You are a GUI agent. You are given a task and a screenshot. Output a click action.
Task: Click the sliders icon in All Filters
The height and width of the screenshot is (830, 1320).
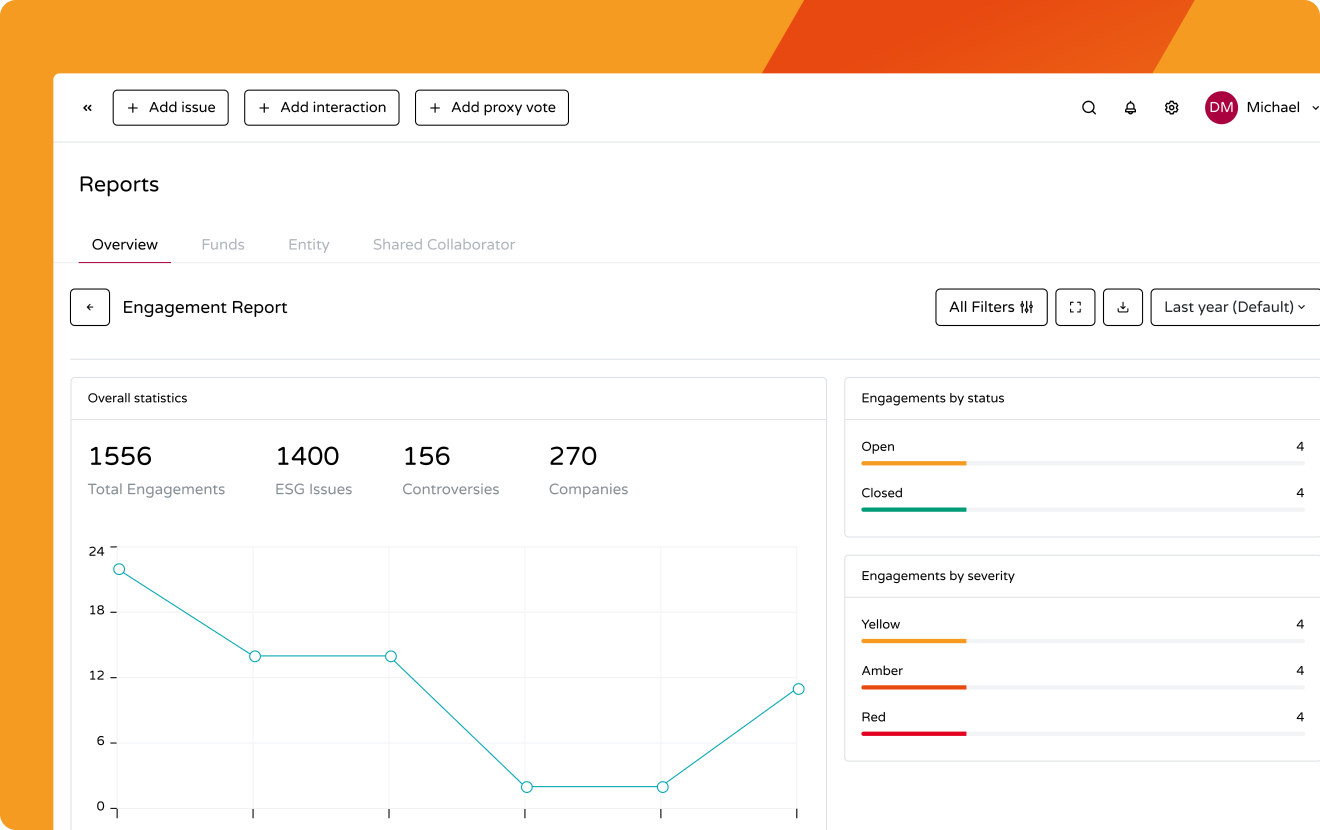point(1026,307)
